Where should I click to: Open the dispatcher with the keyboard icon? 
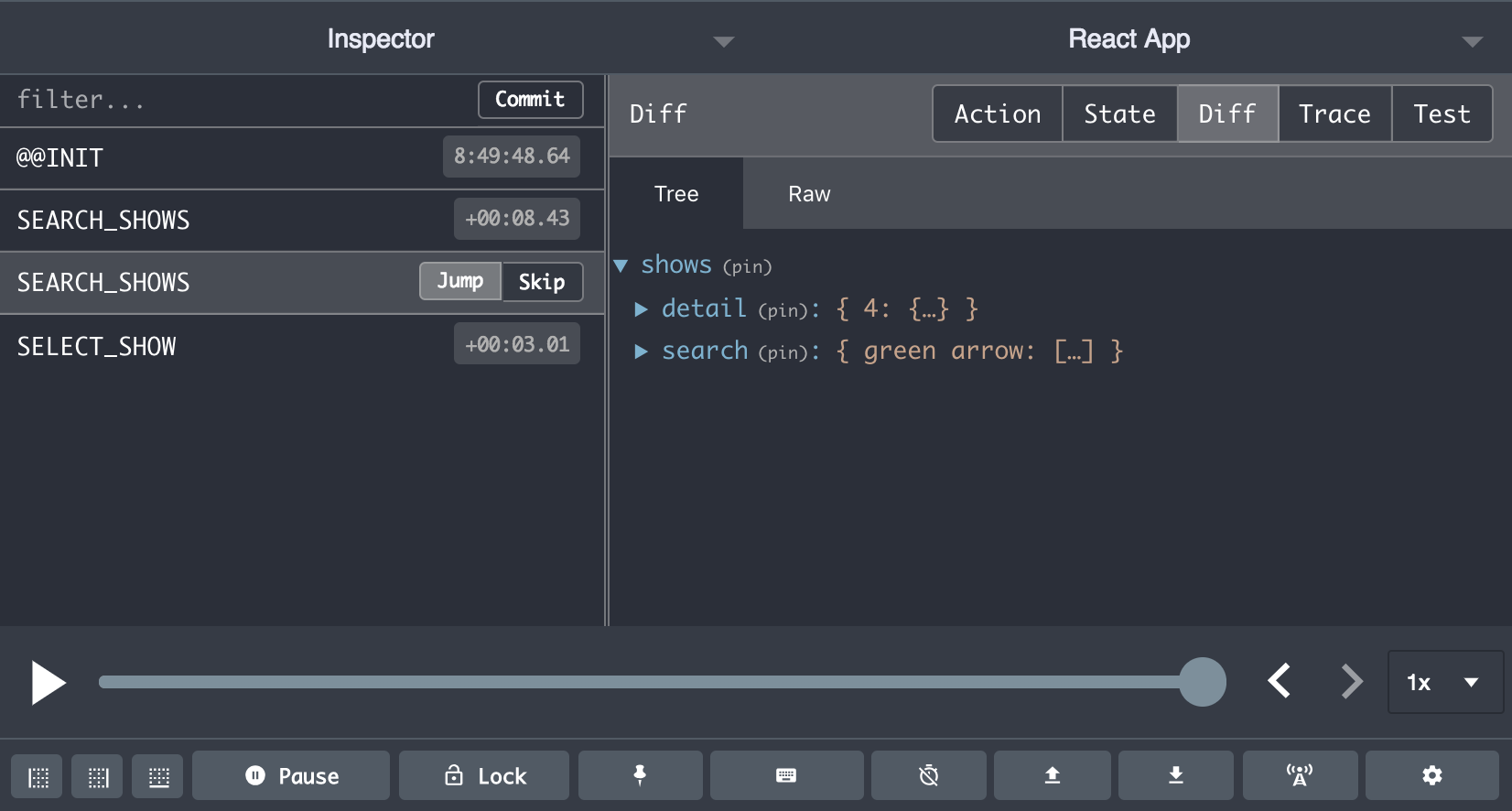(786, 776)
